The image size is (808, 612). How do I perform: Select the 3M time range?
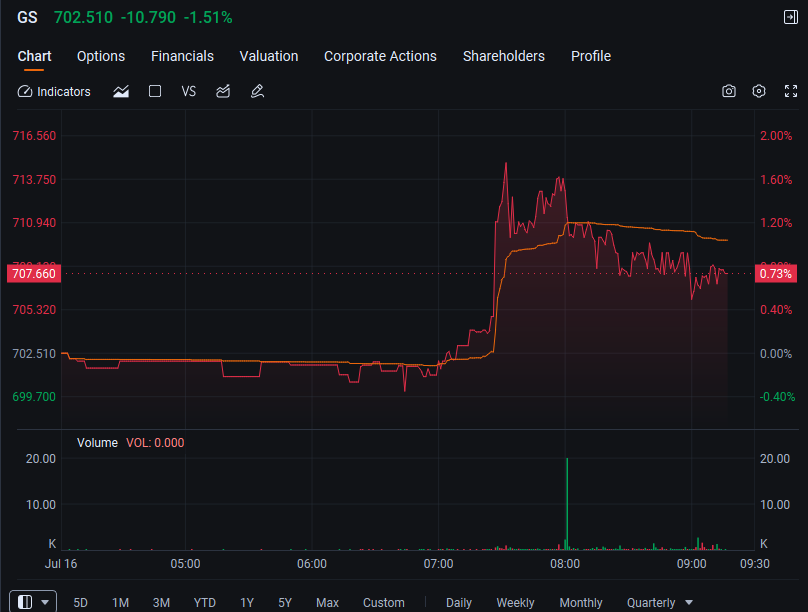point(161,603)
